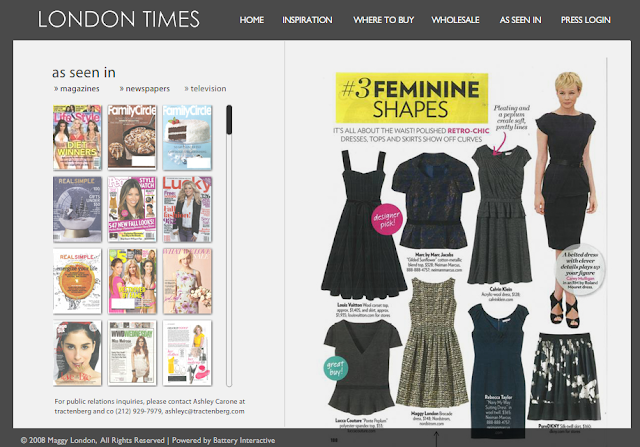This screenshot has width=640, height=447.
Task: Go to the INSPIRATION page
Action: (x=307, y=20)
